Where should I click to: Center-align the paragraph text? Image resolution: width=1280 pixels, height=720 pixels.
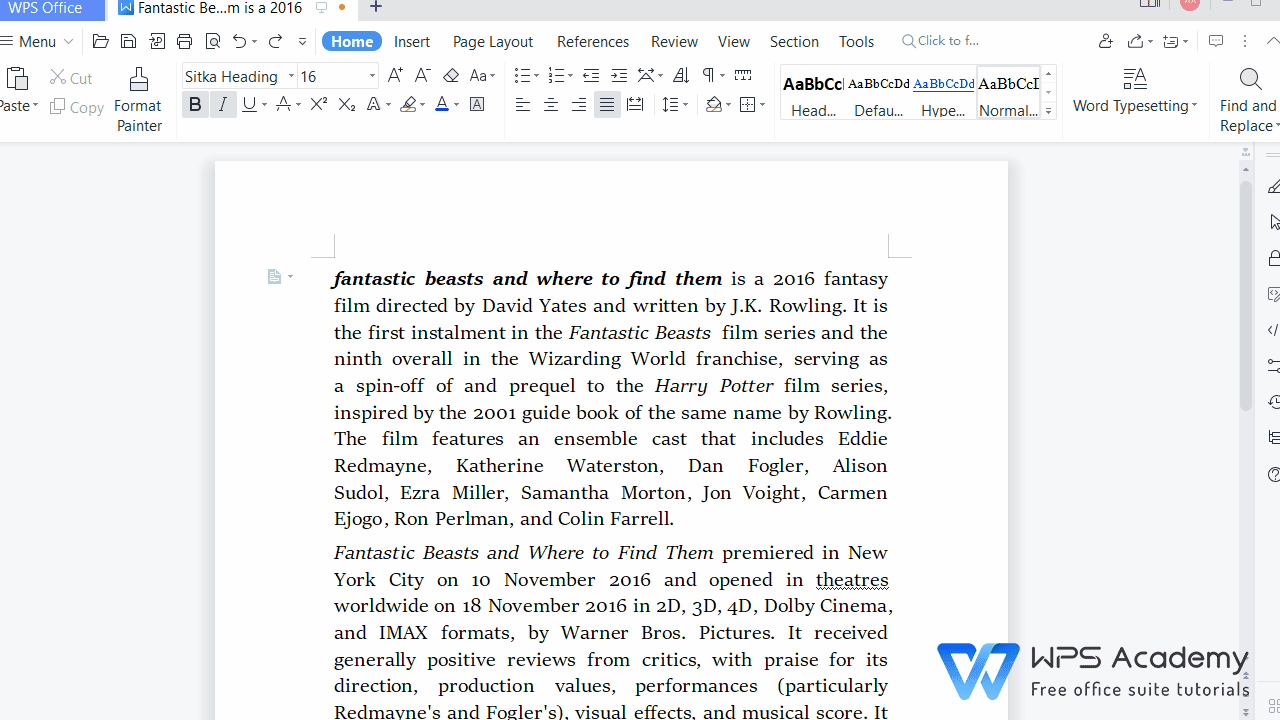551,104
